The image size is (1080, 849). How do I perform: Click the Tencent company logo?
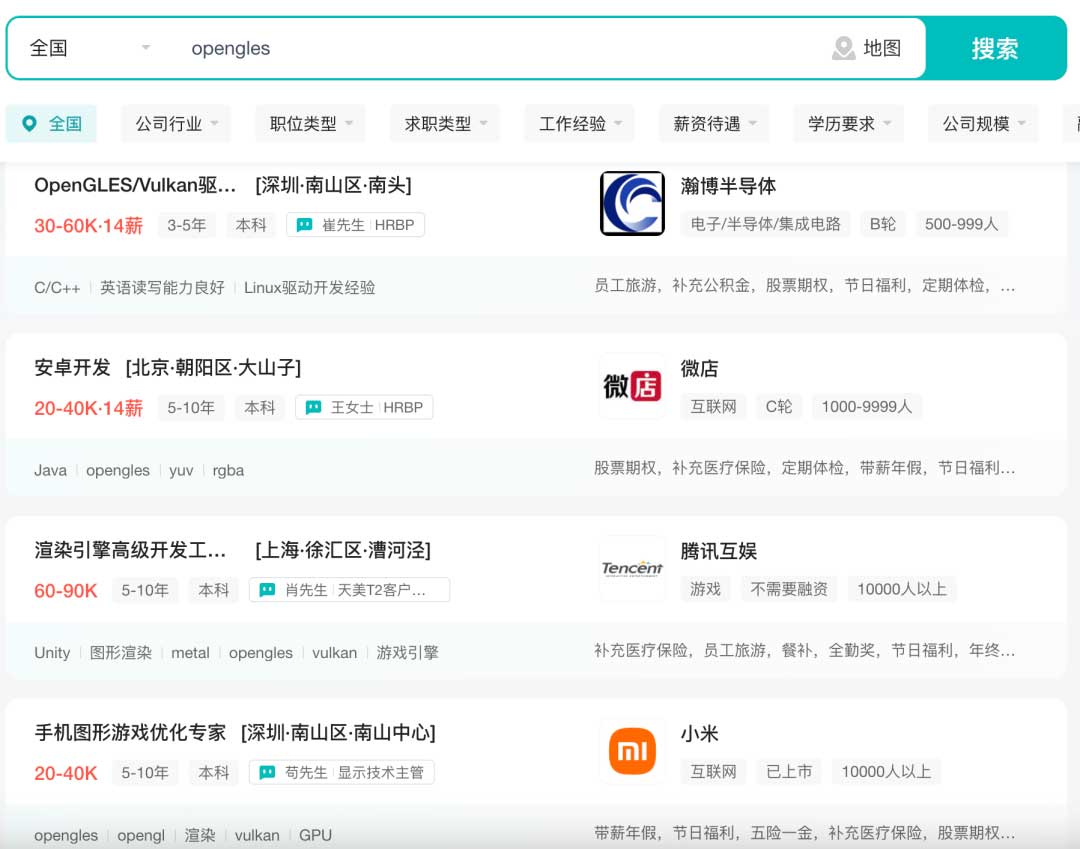632,568
